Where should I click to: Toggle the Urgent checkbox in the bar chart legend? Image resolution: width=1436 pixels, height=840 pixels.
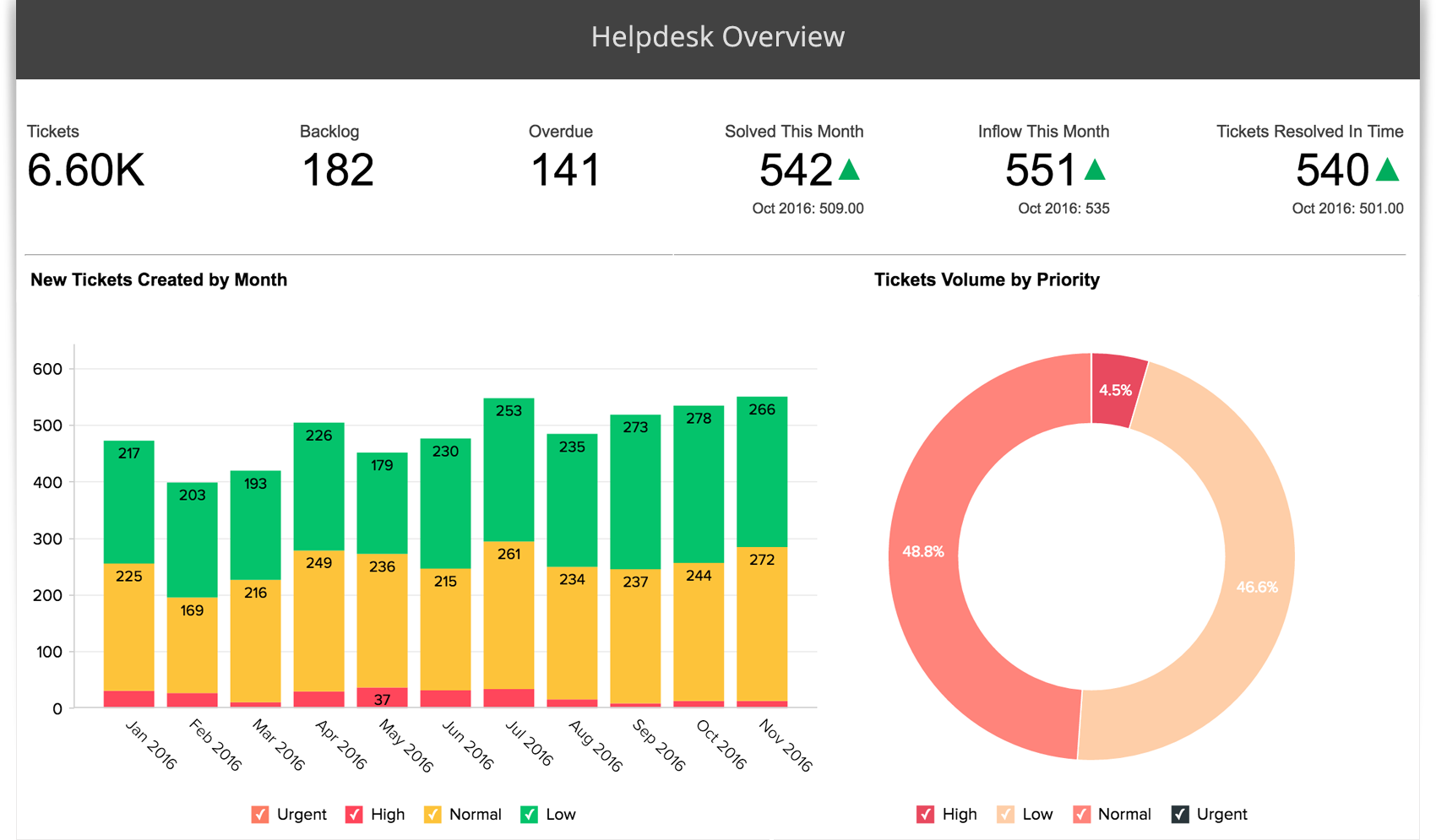[x=260, y=814]
